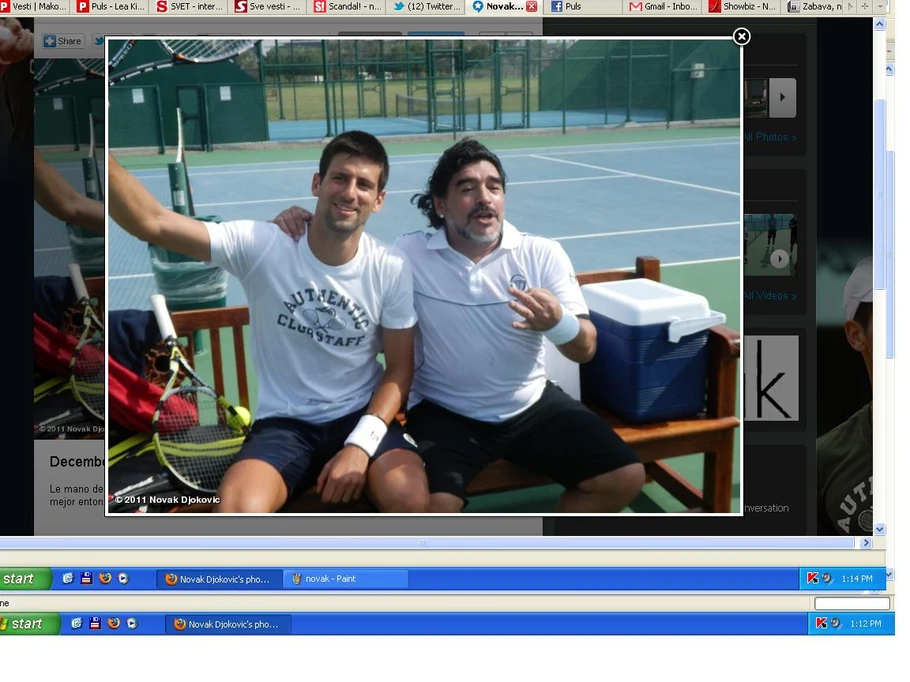The image size is (910, 682).
Task: Play the video thumbnail in sidebar
Action: tap(779, 259)
